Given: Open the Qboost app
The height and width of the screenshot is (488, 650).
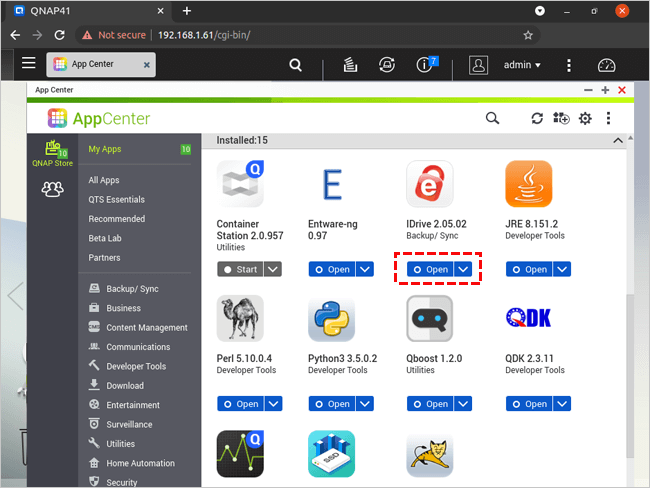Looking at the screenshot, I should pos(430,403).
